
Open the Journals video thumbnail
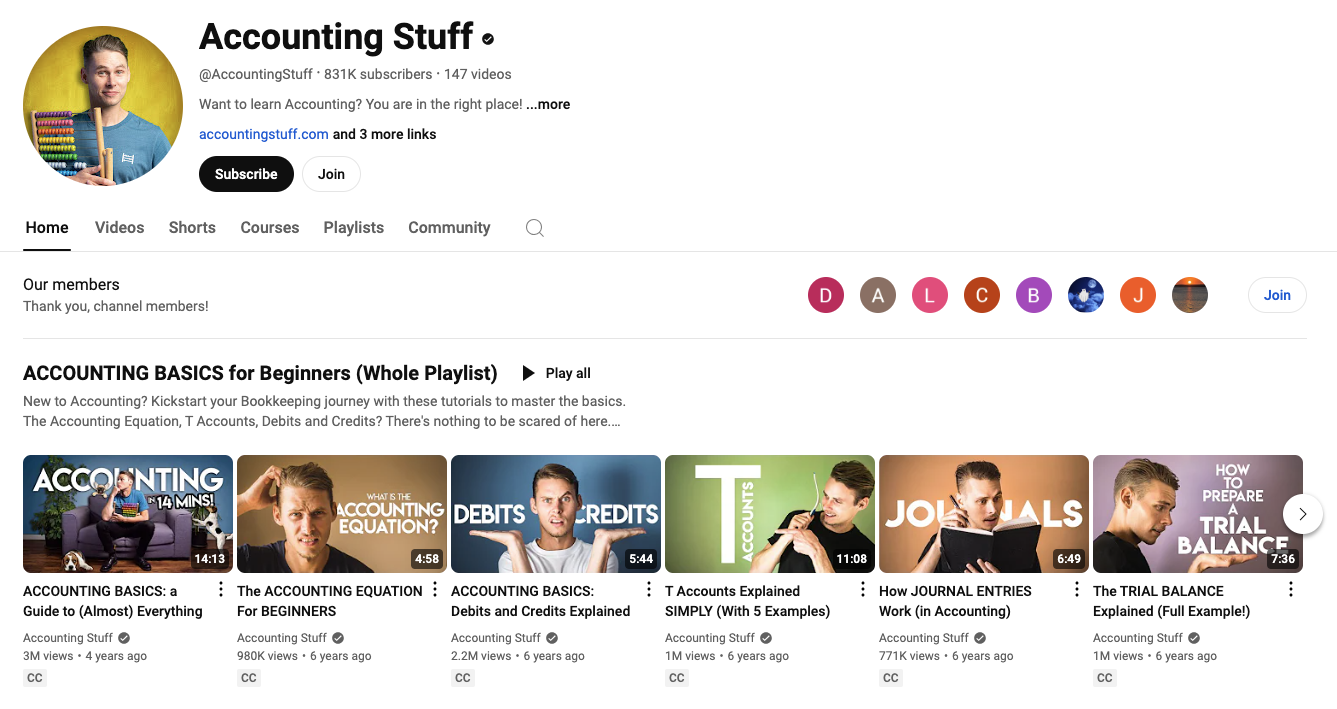click(x=984, y=514)
